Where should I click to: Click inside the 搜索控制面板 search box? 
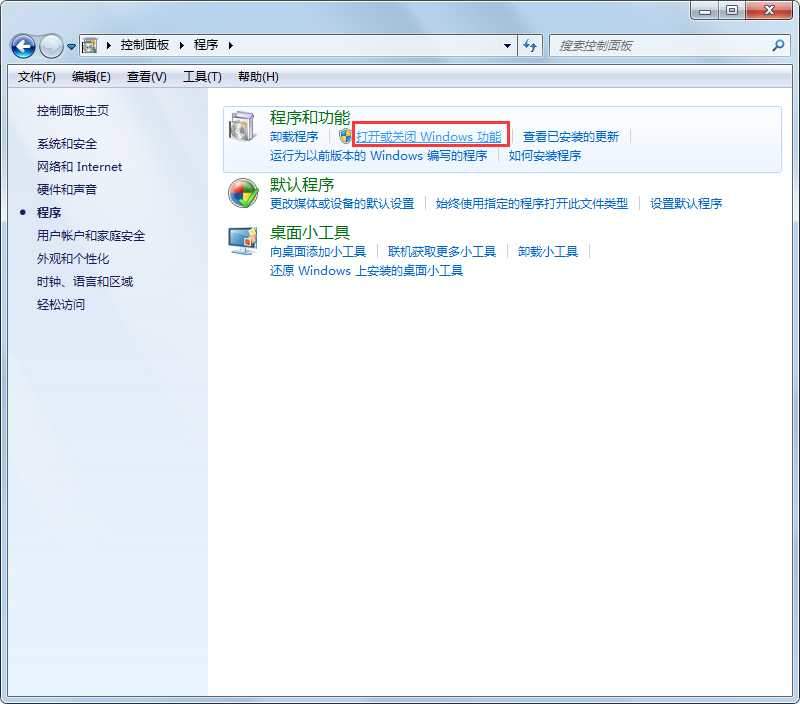[x=650, y=45]
